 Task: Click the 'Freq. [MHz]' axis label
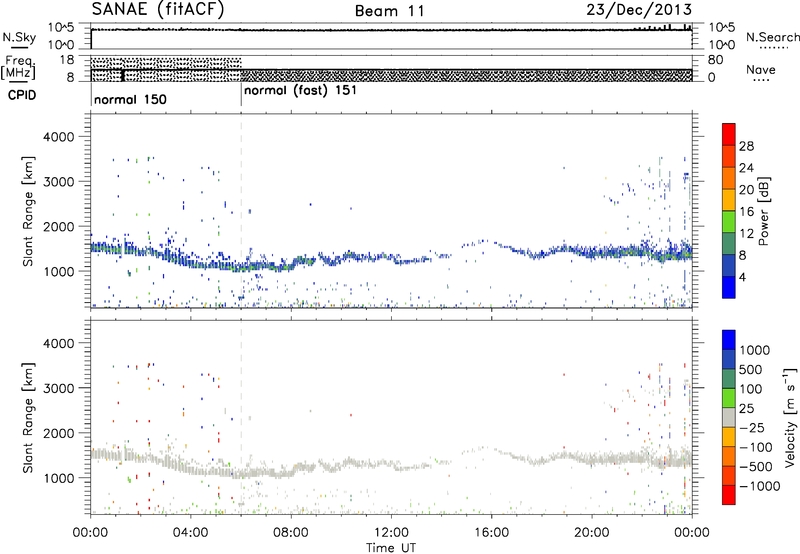click(20, 67)
